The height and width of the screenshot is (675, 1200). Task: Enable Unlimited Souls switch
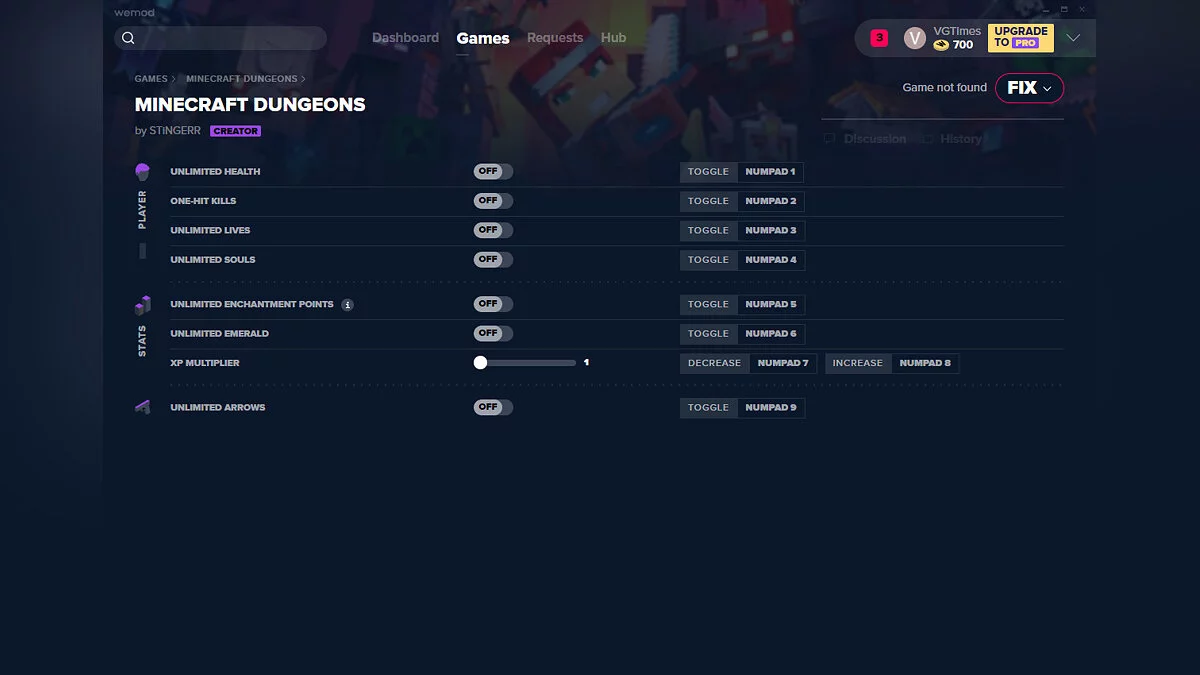pyautogui.click(x=493, y=259)
